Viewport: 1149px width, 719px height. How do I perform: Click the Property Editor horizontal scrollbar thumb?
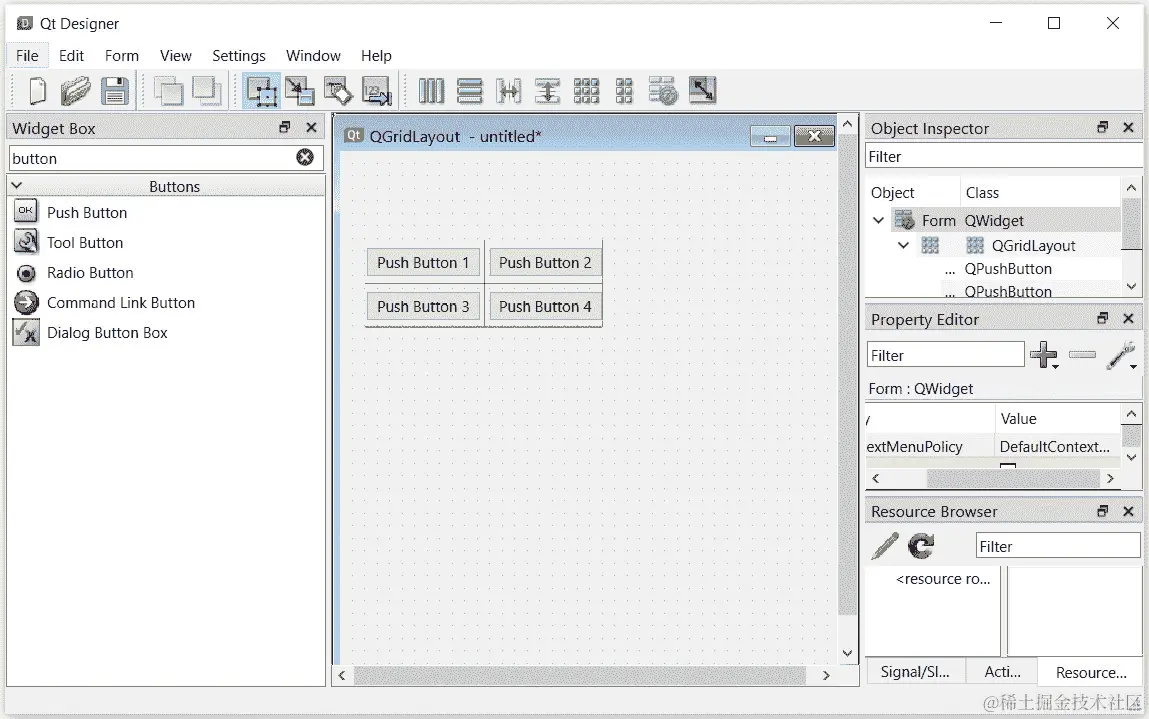point(1013,479)
